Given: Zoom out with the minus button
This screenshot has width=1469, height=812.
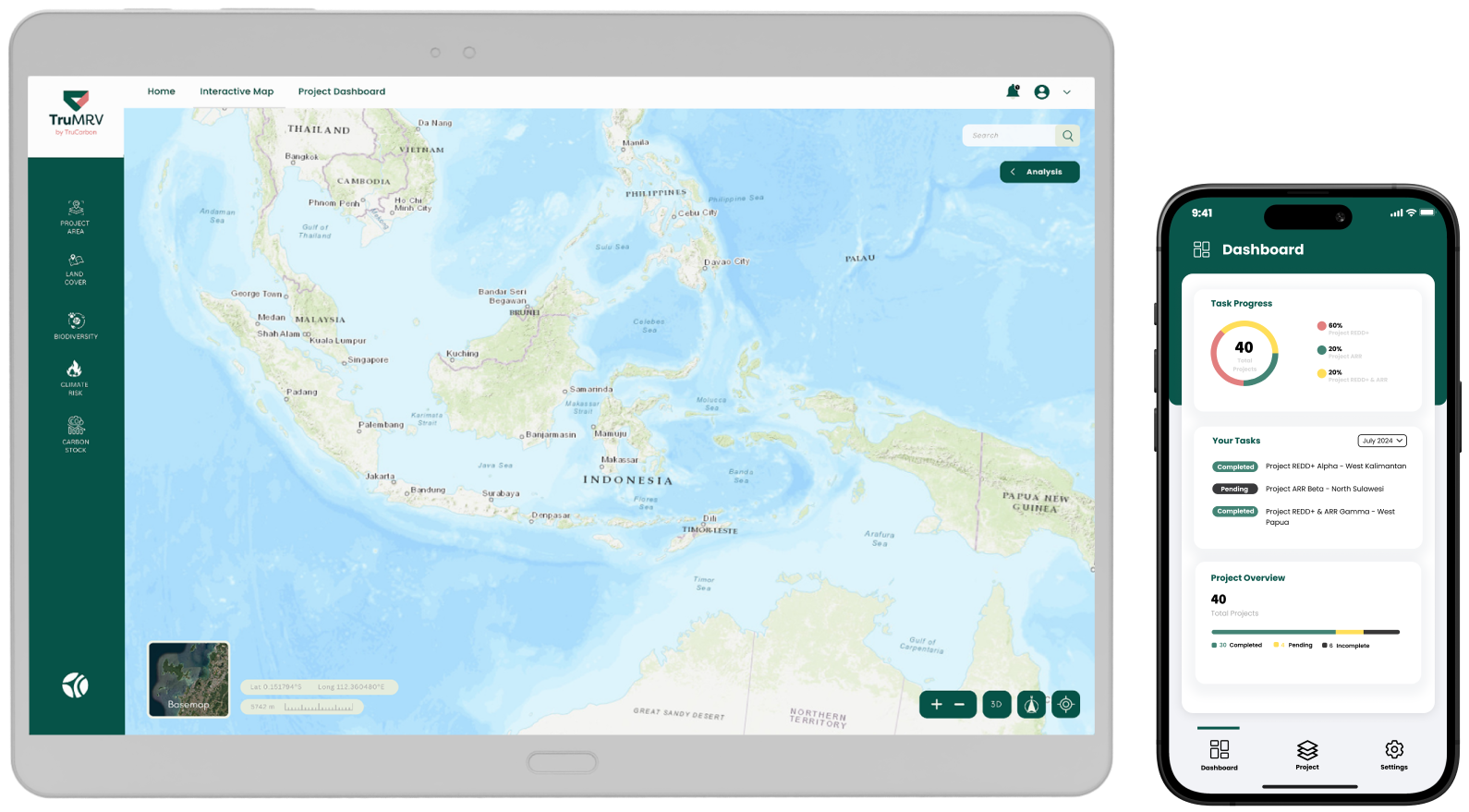Looking at the screenshot, I should coord(960,705).
